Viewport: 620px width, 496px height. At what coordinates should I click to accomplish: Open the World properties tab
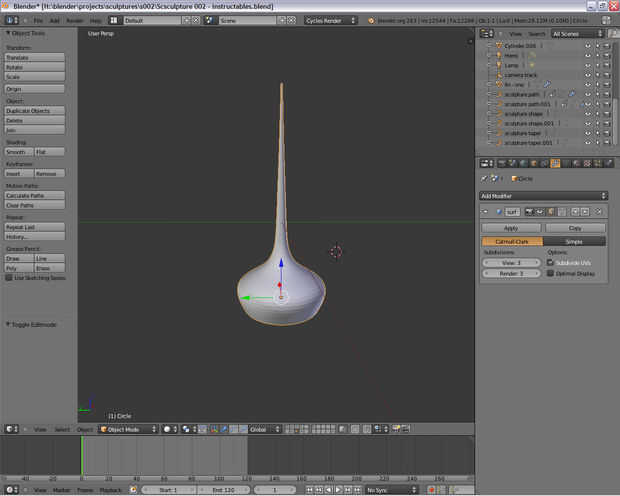(x=523, y=163)
